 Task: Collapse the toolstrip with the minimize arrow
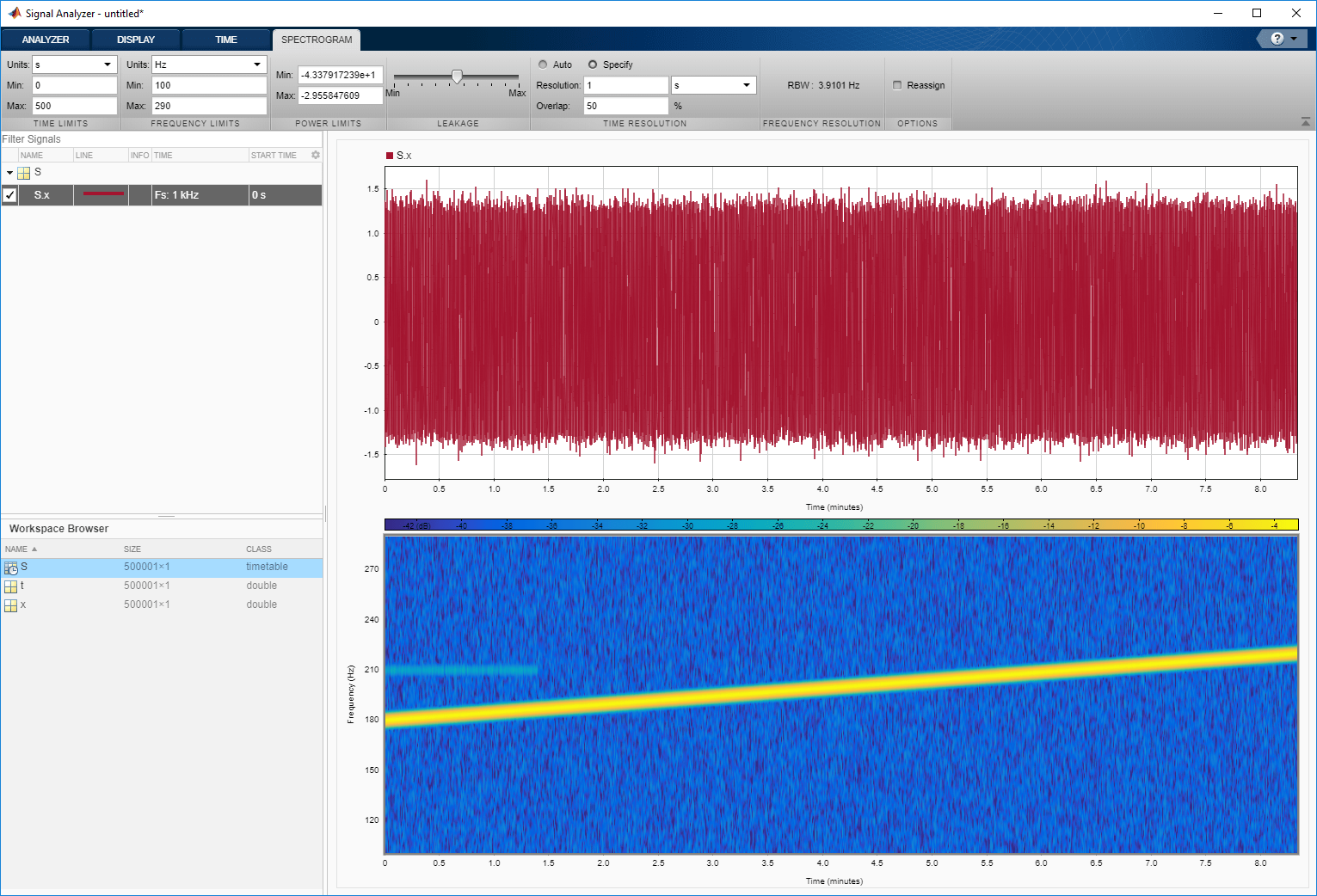coord(1306,122)
